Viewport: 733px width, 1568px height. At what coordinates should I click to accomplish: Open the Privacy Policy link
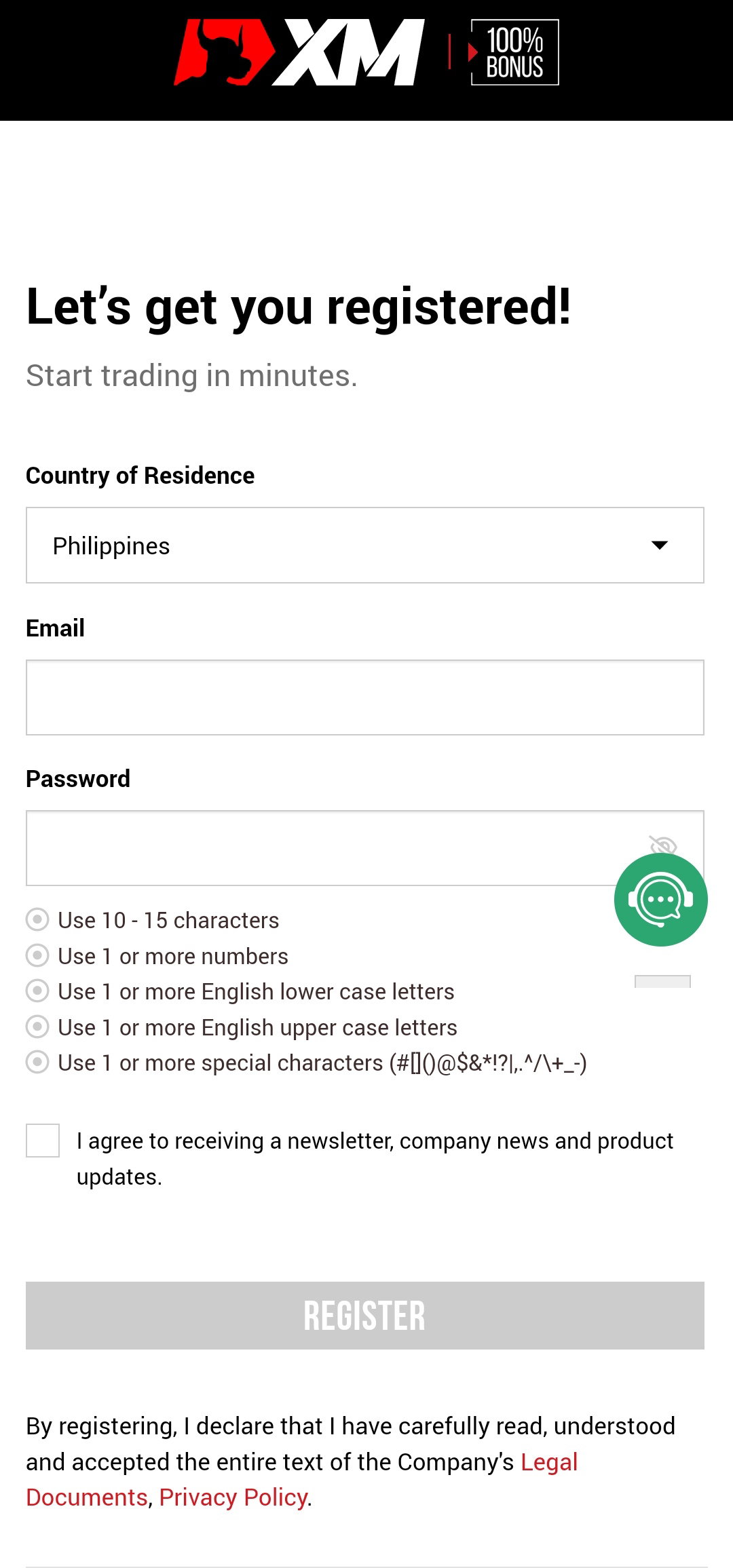point(233,1497)
